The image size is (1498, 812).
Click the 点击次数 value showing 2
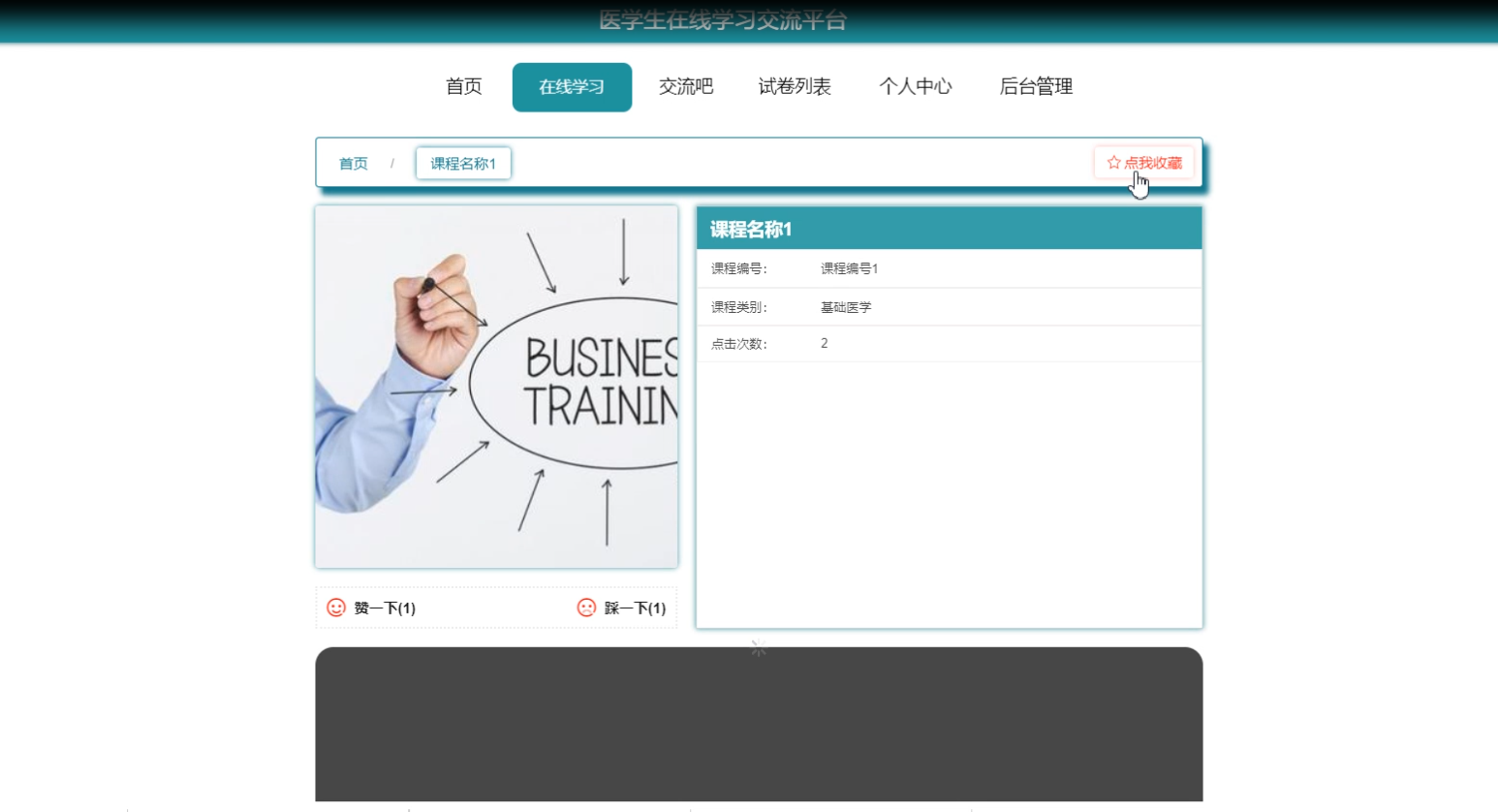[x=824, y=342]
